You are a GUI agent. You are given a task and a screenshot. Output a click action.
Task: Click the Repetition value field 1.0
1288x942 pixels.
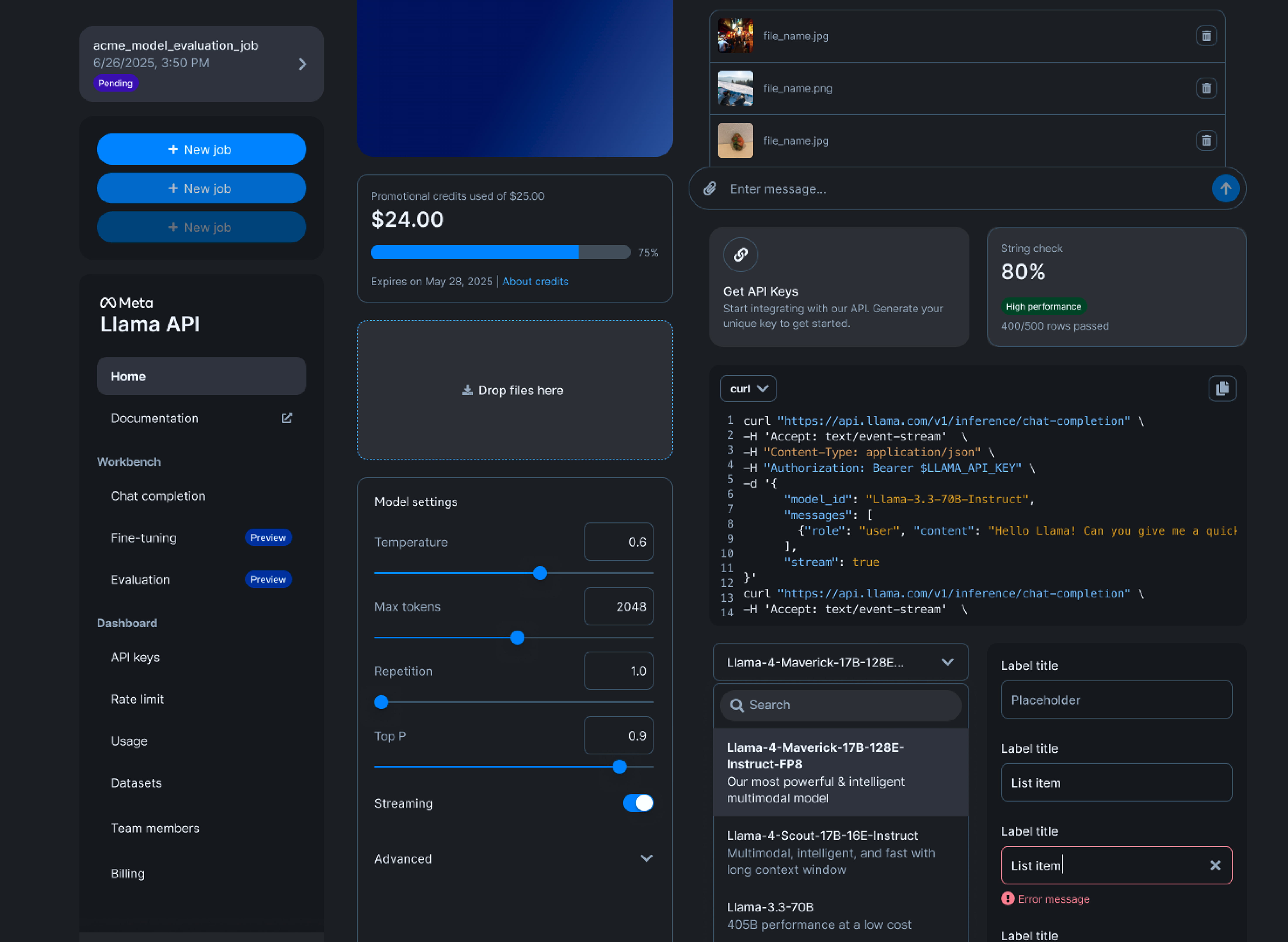(618, 671)
